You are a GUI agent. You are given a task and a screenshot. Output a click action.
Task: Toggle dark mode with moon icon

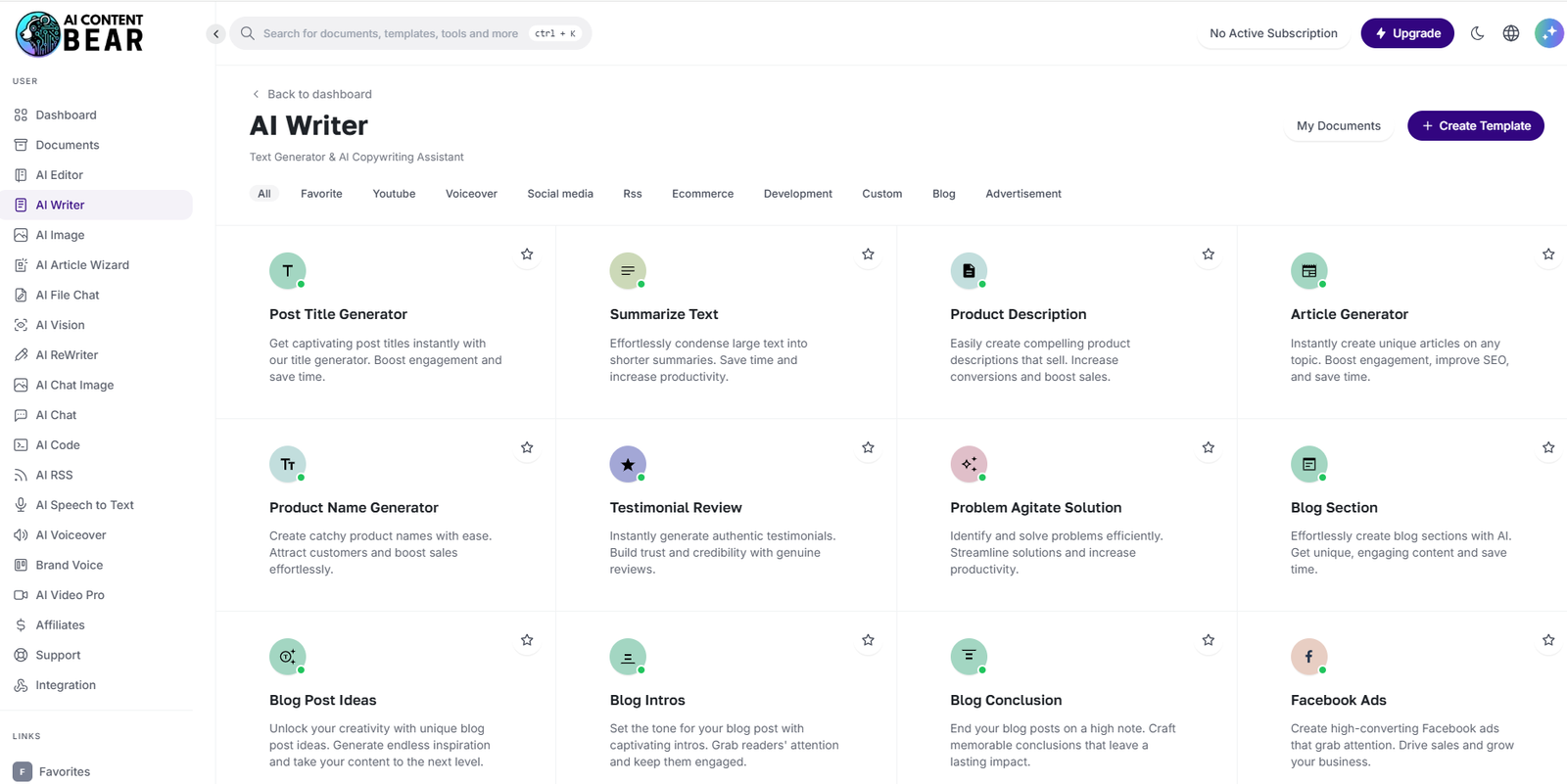(x=1477, y=33)
